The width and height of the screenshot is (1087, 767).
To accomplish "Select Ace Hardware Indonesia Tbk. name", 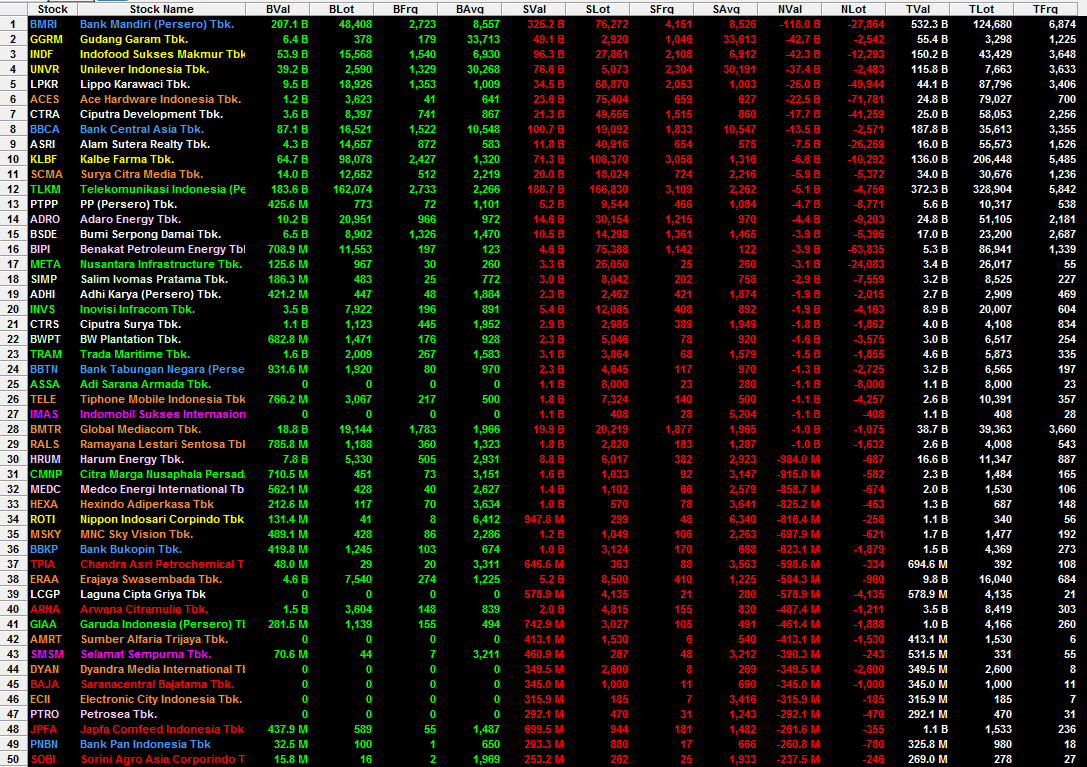I will 160,99.
